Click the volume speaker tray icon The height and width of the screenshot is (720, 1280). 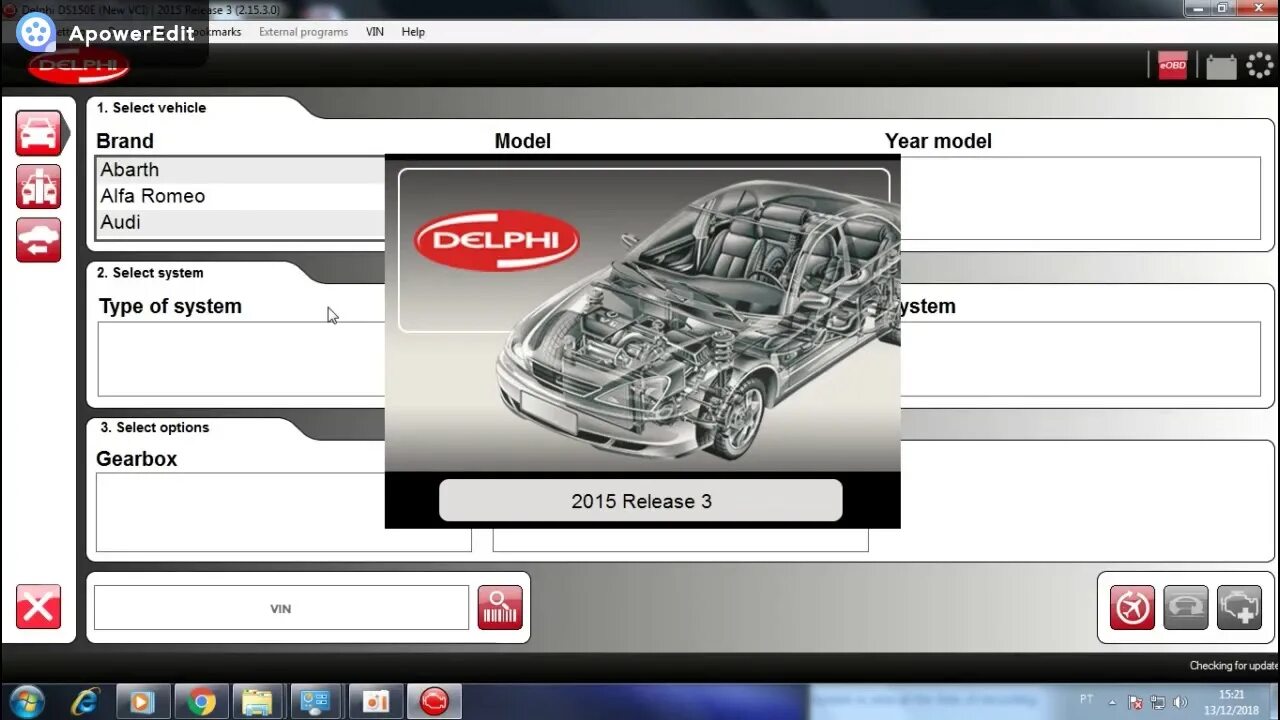1180,702
